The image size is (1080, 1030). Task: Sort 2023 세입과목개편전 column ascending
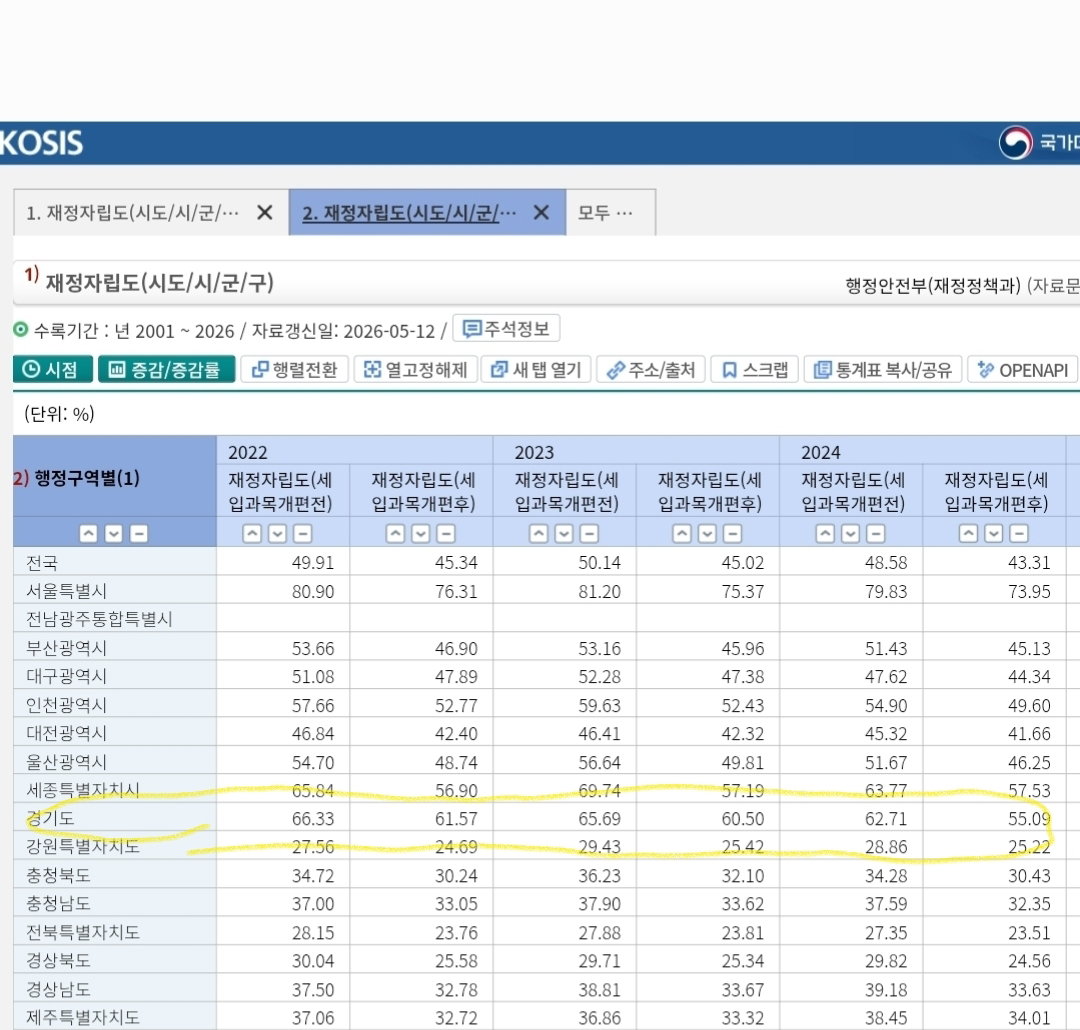[539, 533]
